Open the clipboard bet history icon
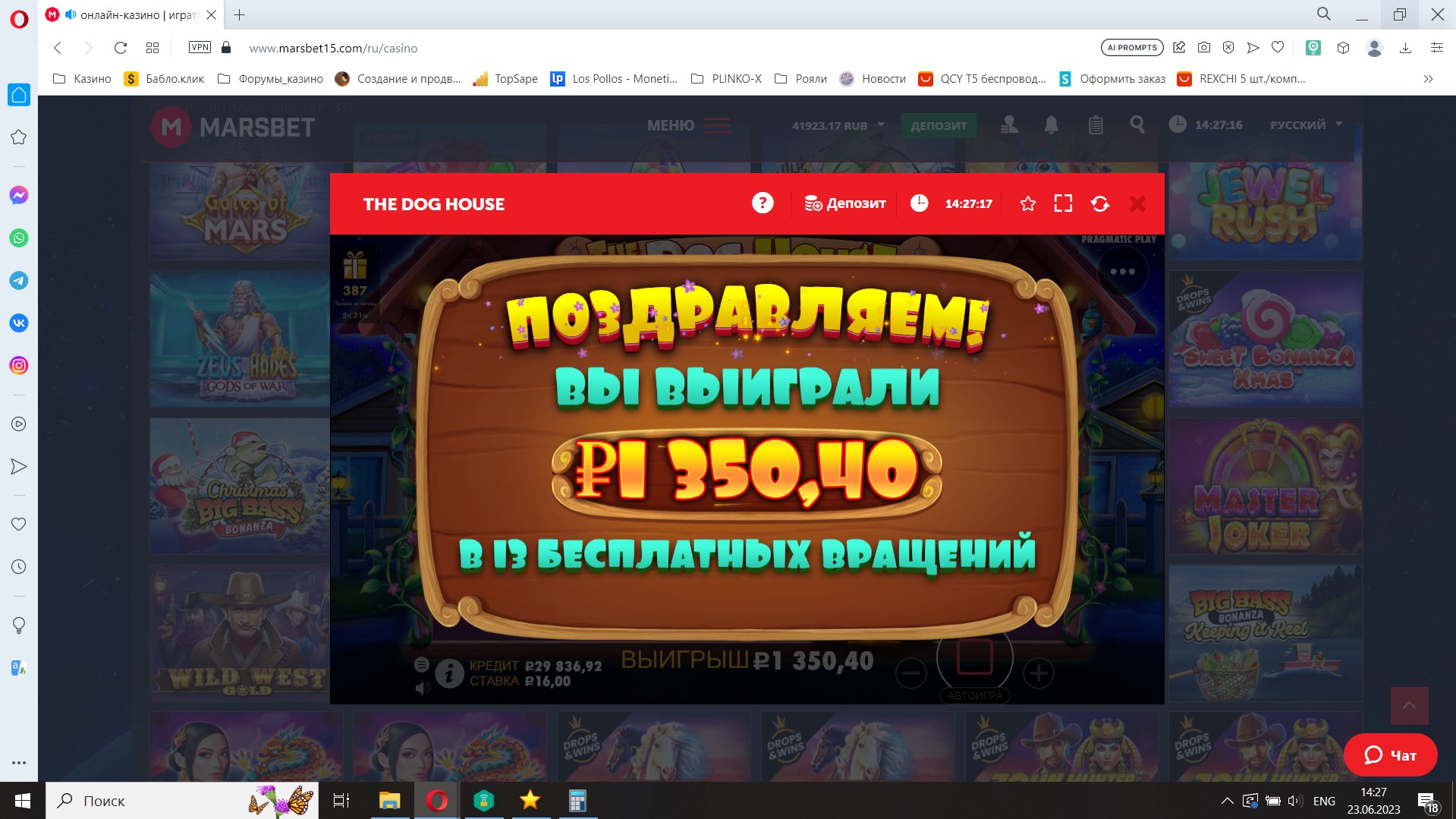 1096,124
